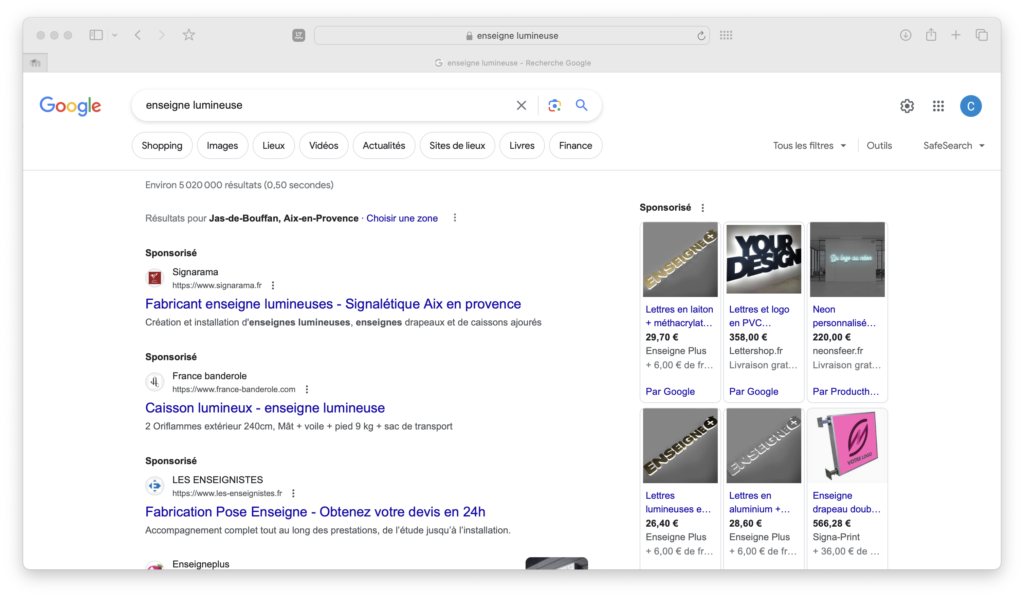Expand the SafeSearch dropdown
This screenshot has height=598, width=1024.
click(953, 146)
